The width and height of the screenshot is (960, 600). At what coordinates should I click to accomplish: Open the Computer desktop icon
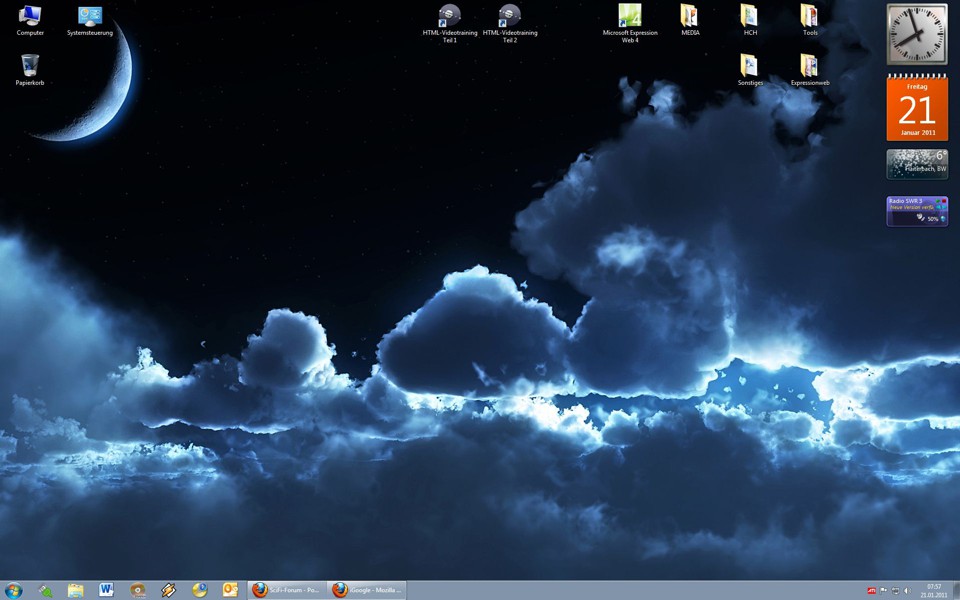click(x=30, y=17)
